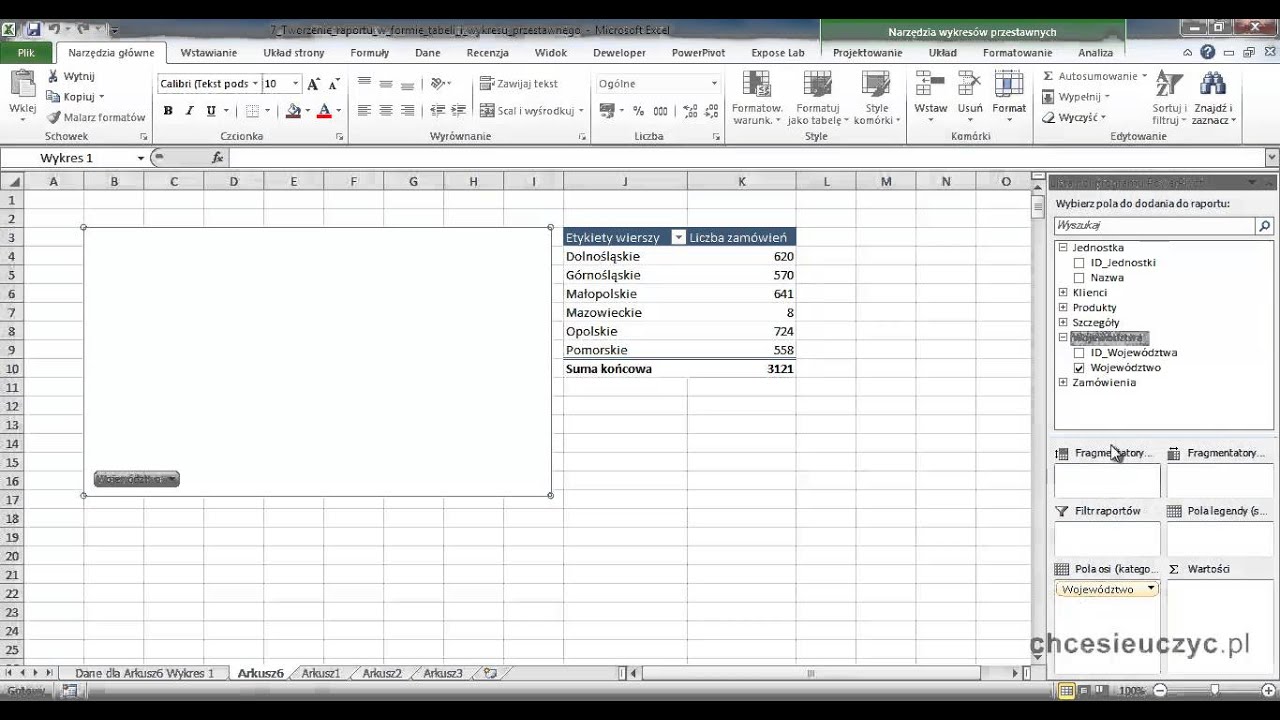
Task: Switch to the Arkusz1 sheet tab
Action: [x=321, y=674]
